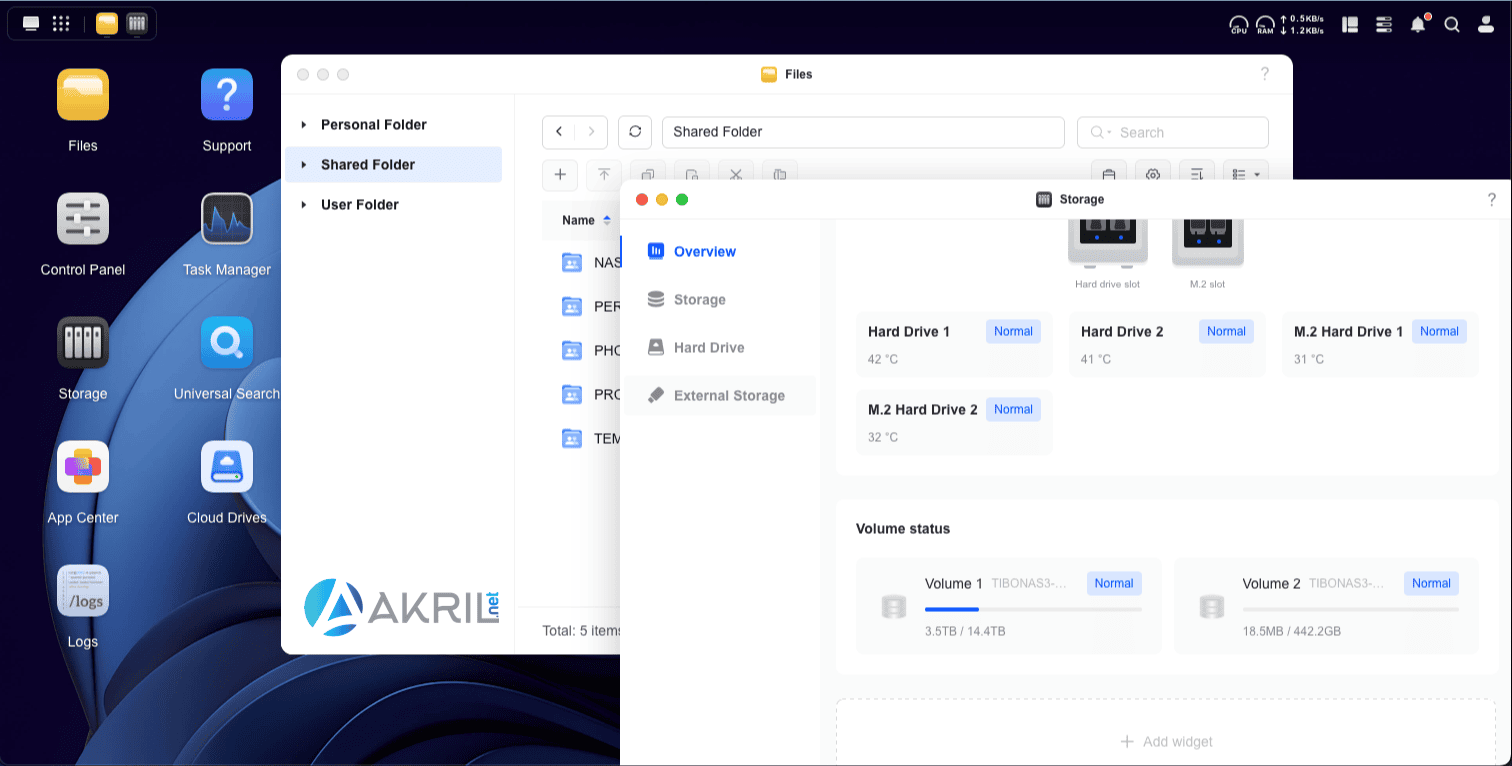
Task: Launch Universal Search from the desktop
Action: point(227,343)
